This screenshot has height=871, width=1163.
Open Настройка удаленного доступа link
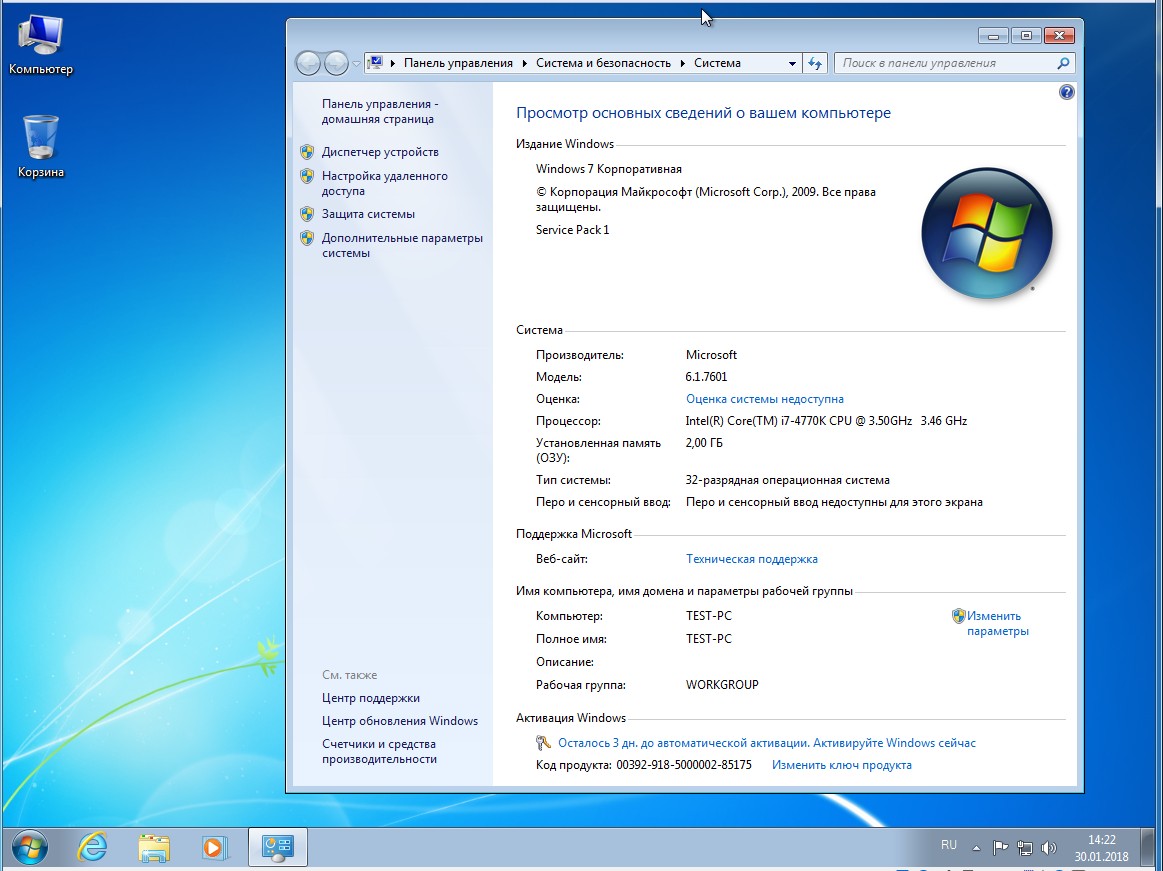click(x=384, y=183)
